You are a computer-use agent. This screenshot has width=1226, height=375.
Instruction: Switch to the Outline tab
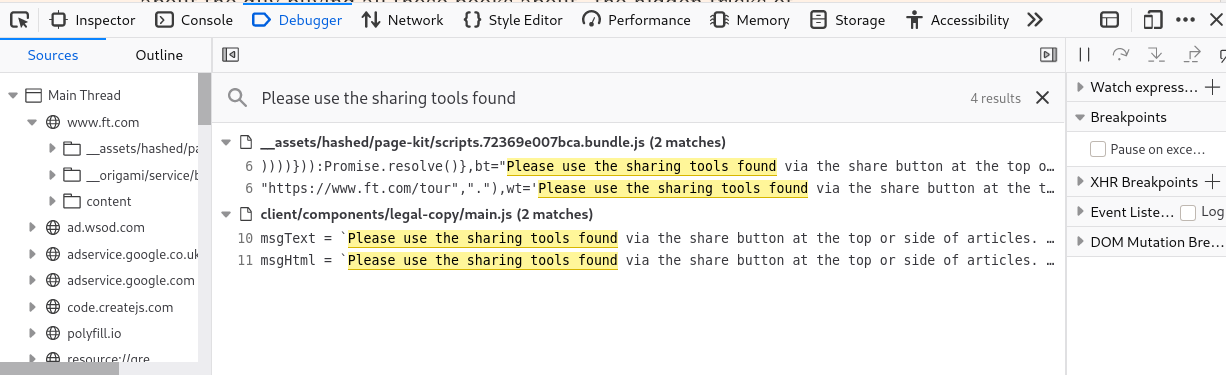159,55
